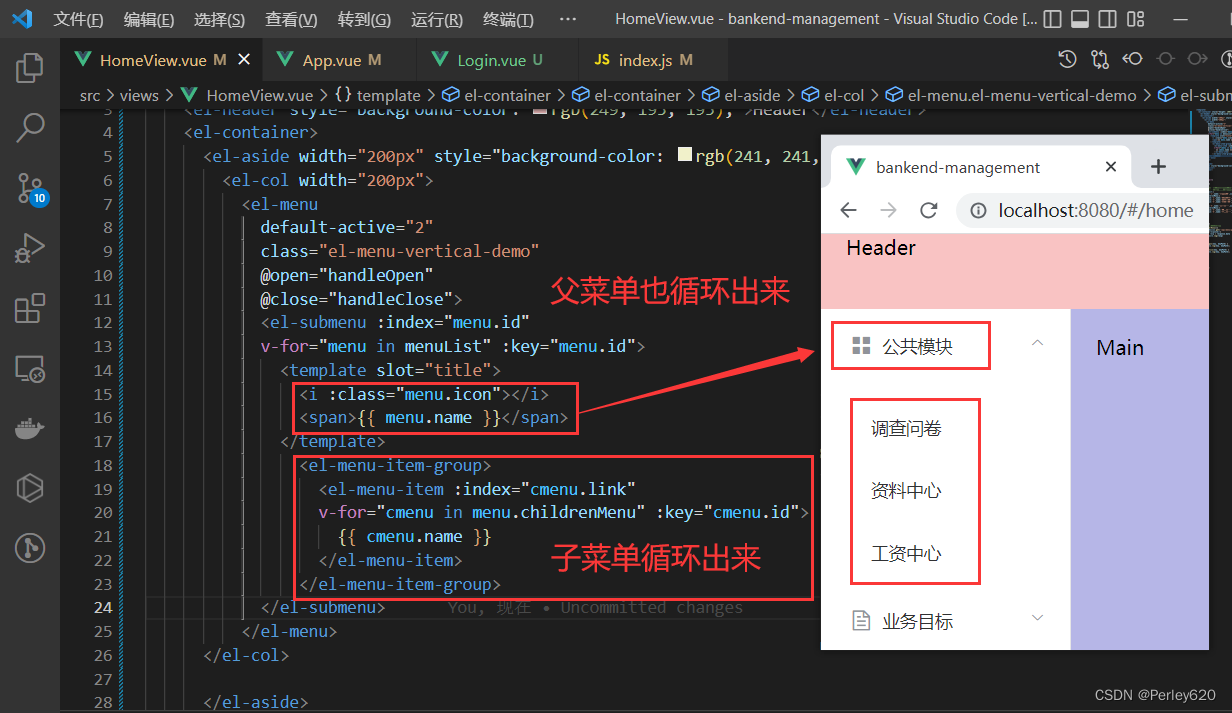The height and width of the screenshot is (713, 1232).
Task: Click 'src' in the breadcrumb
Action: point(90,95)
